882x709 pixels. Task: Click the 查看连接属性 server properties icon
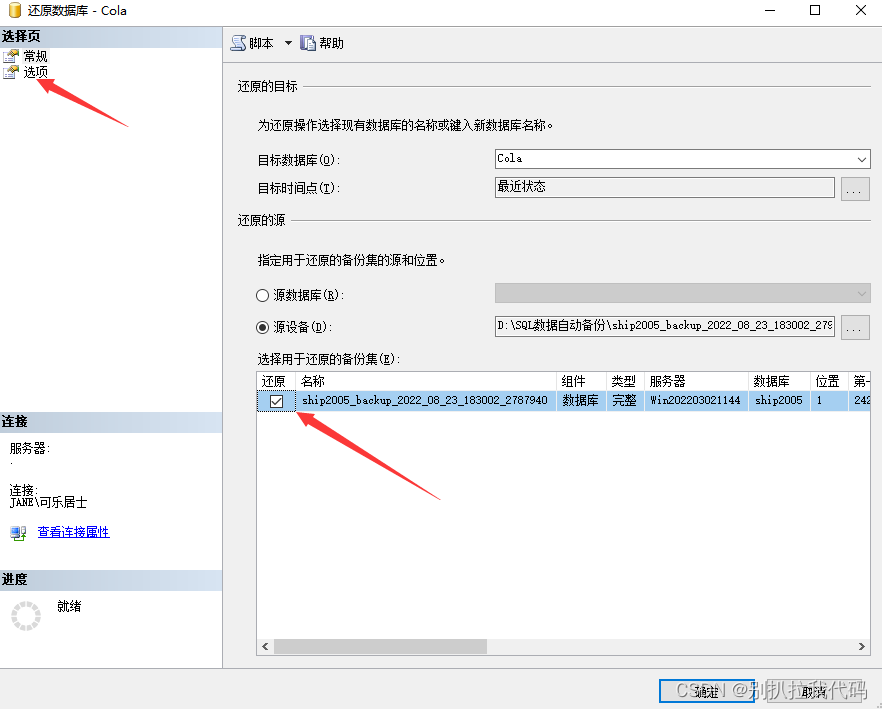(17, 532)
